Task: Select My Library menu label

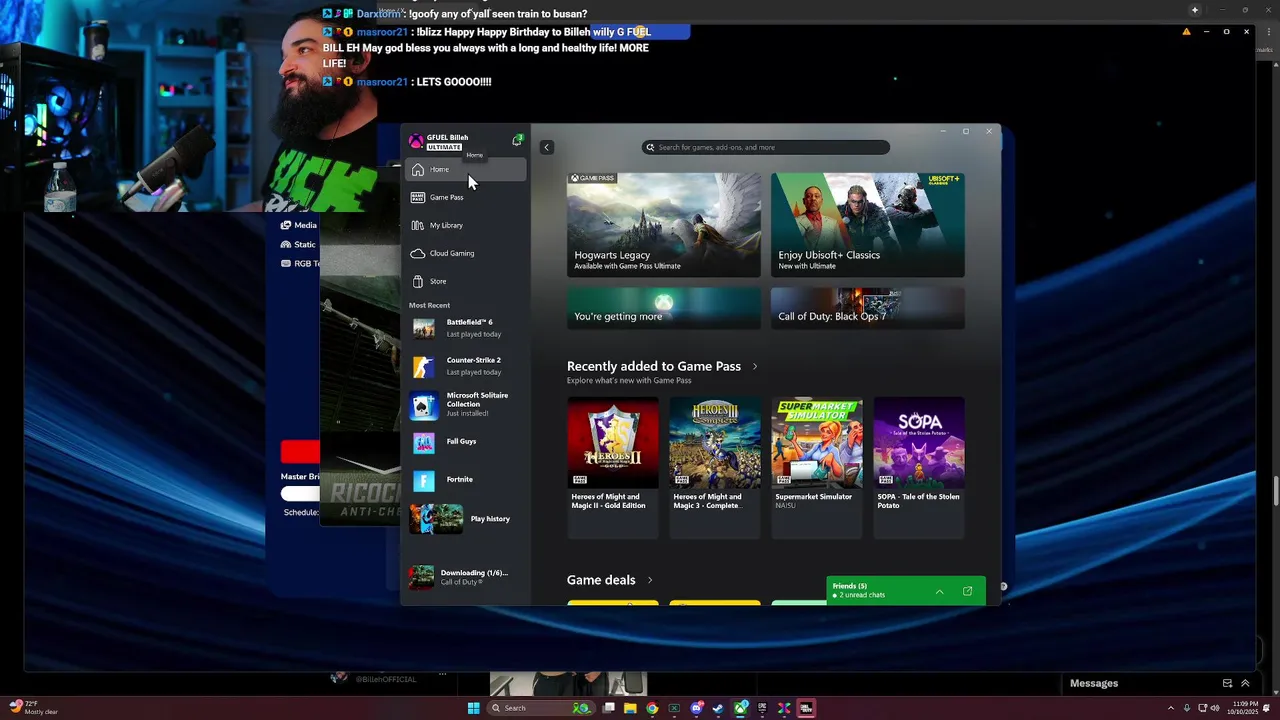Action: (446, 226)
